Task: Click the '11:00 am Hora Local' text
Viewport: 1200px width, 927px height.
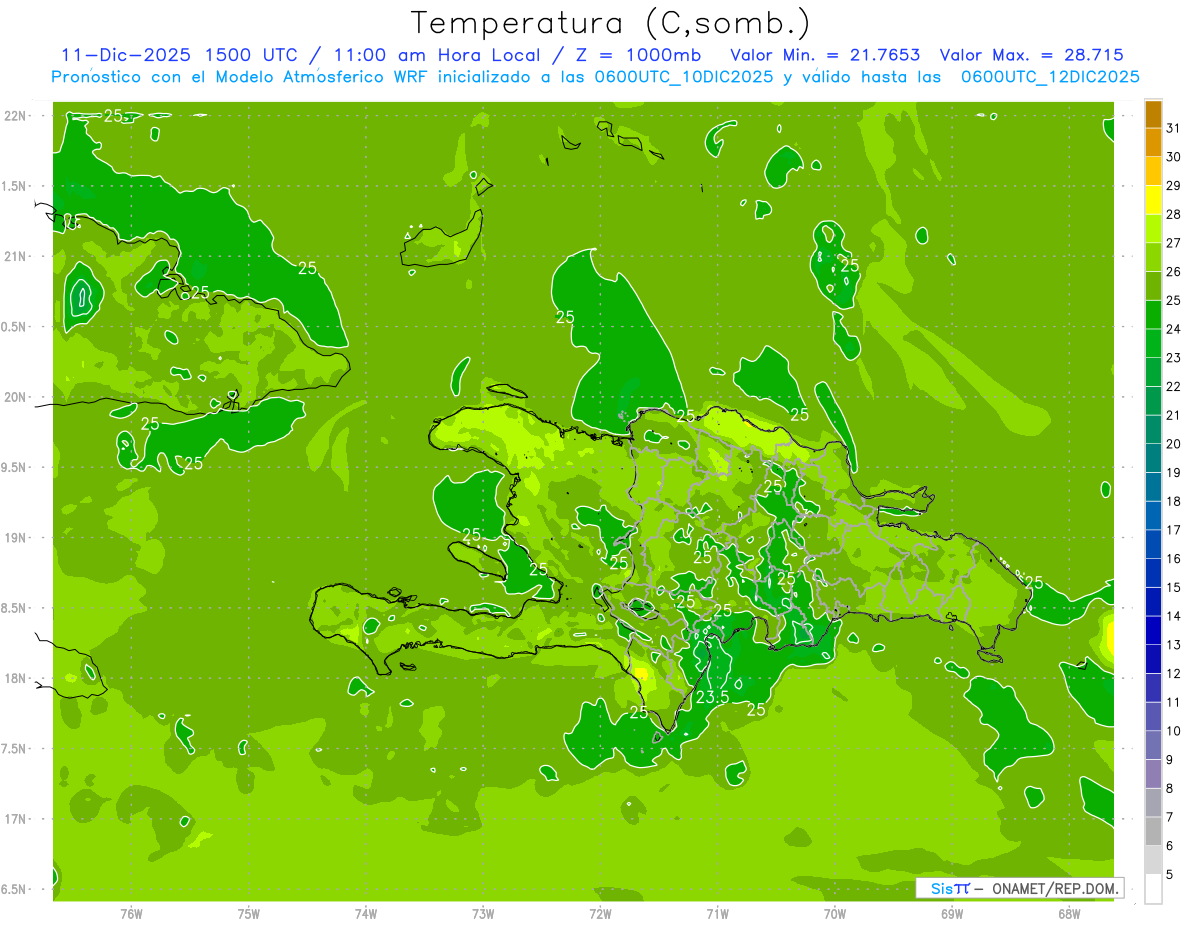Action: (x=435, y=55)
